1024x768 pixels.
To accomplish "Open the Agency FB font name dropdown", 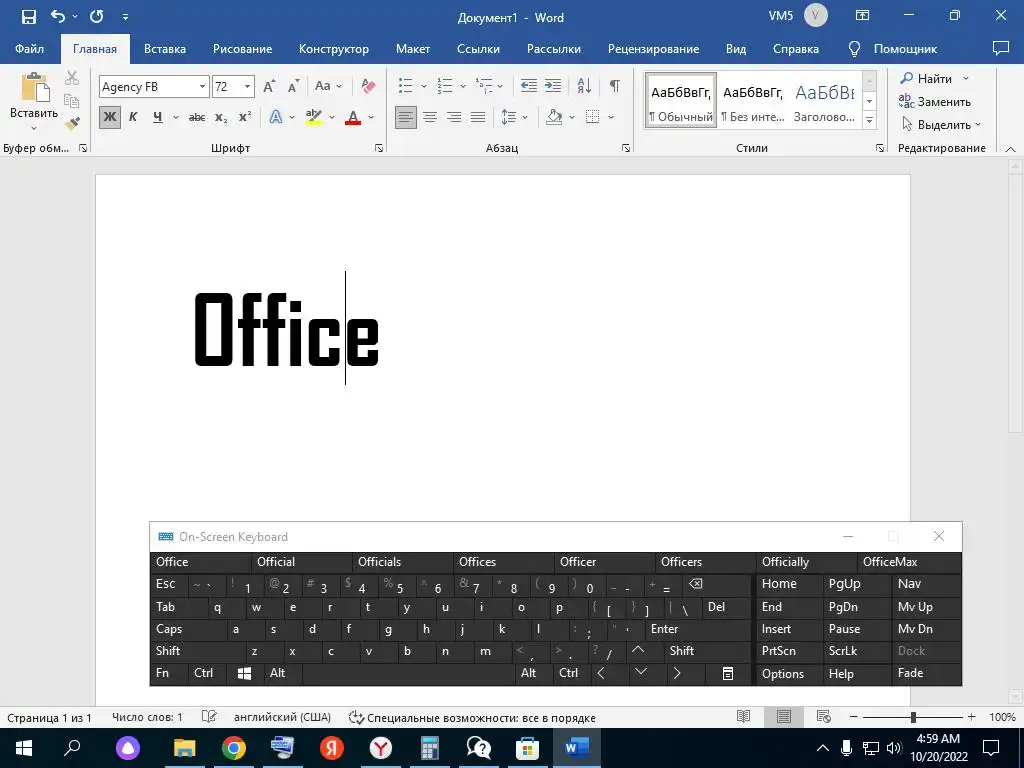I will 202,86.
